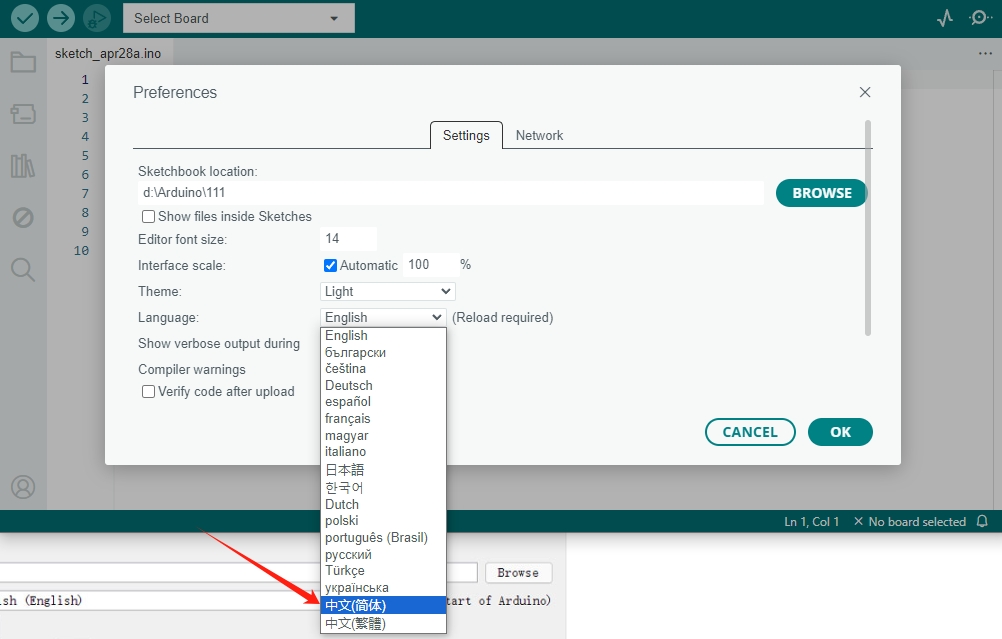Screen dimensions: 1002x639
Task: Choose Deutsch in language list
Action: [383, 385]
